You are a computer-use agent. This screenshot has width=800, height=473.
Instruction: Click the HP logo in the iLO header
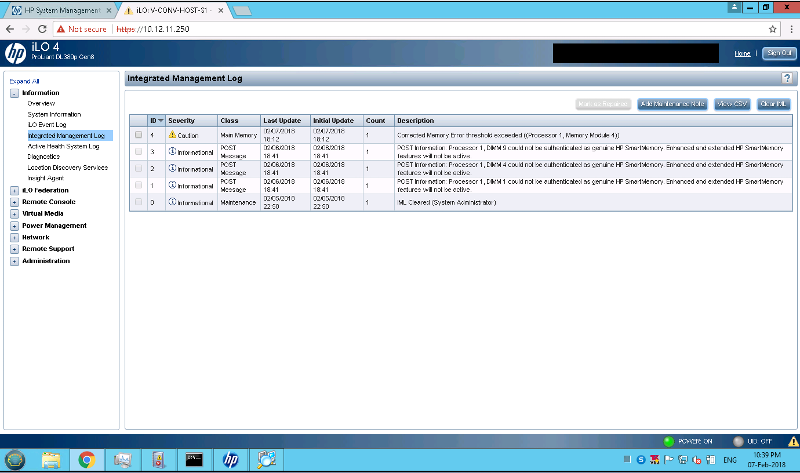15,53
